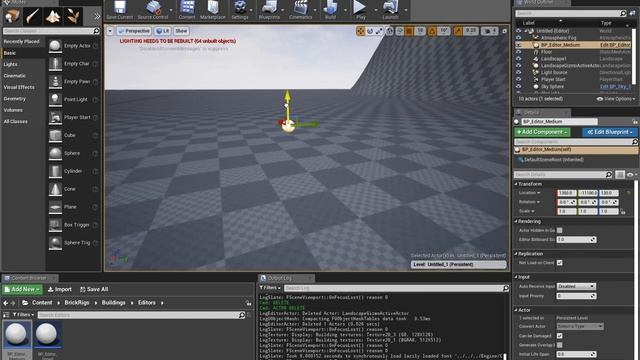Open the Marketplace icon

coord(213,10)
